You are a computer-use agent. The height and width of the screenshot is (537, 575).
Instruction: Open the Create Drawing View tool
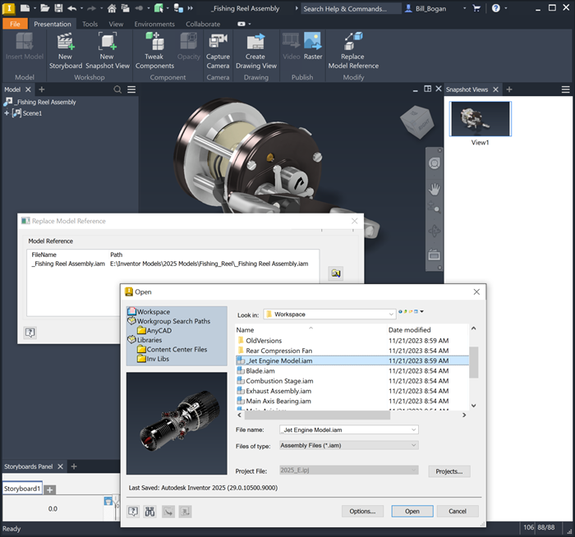coord(256,41)
